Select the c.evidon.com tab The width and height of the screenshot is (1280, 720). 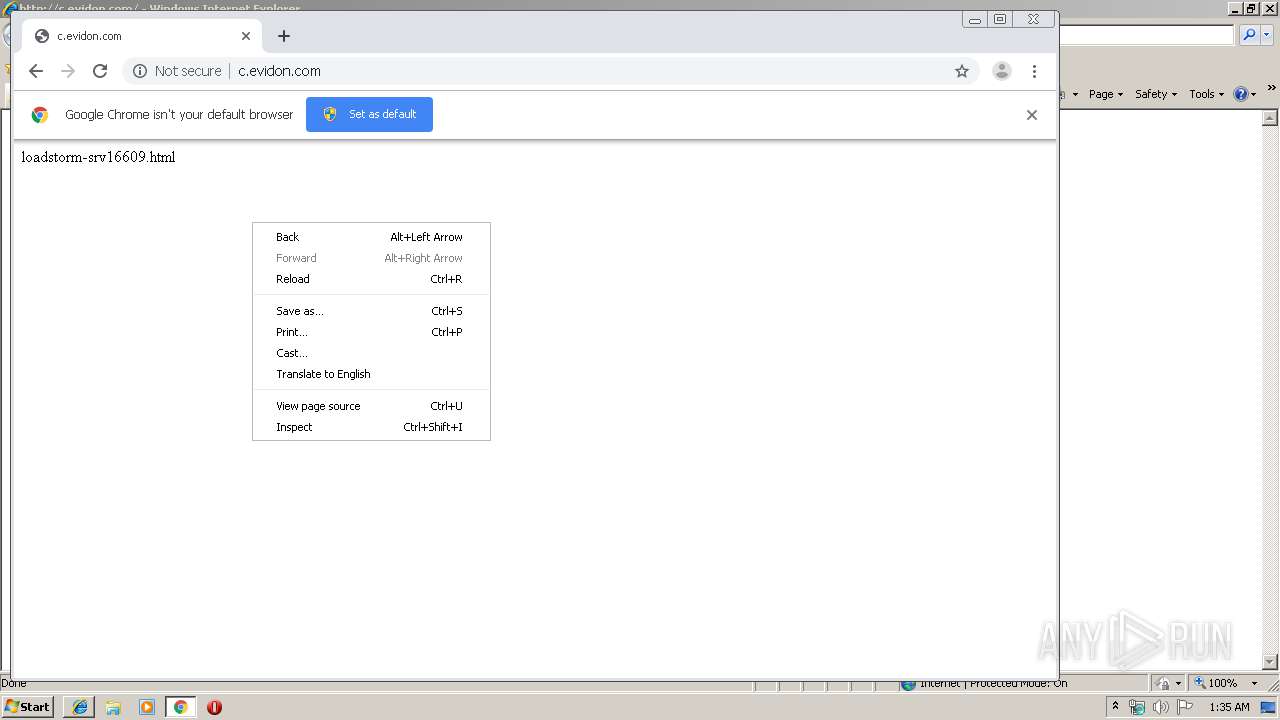pos(140,36)
